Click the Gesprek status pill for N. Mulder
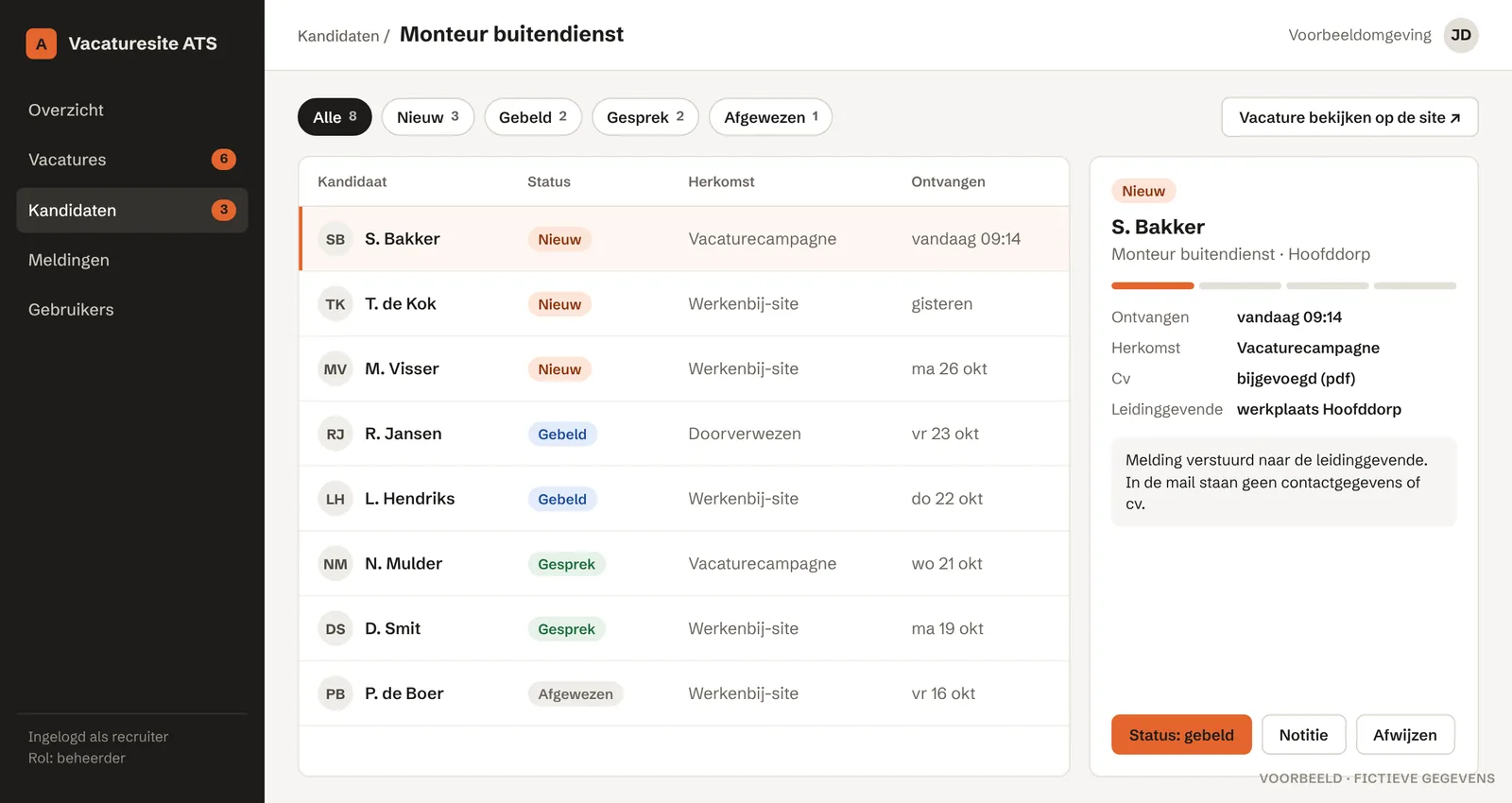This screenshot has height=803, width=1512. coord(567,564)
